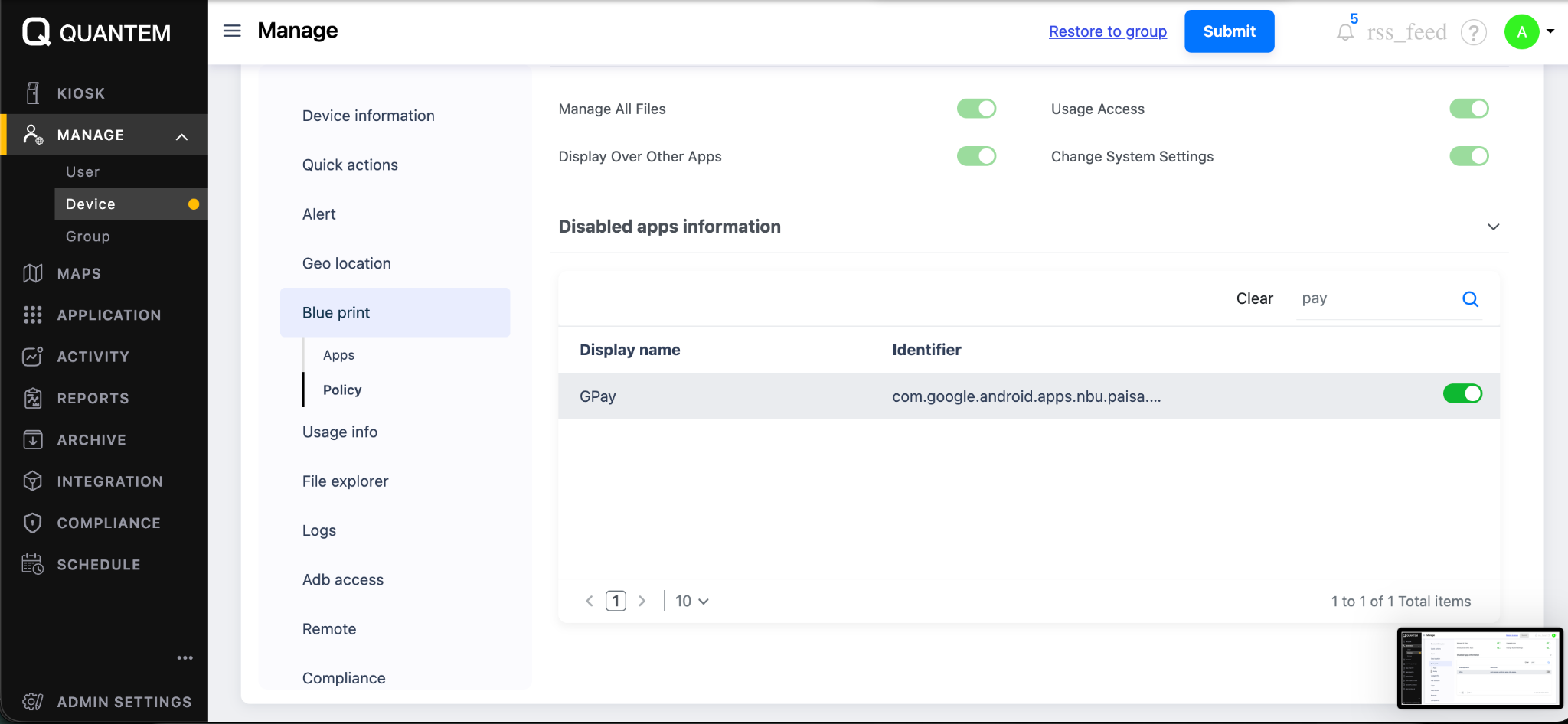Open the File explorer menu item
This screenshot has width=1568, height=724.
coord(345,481)
